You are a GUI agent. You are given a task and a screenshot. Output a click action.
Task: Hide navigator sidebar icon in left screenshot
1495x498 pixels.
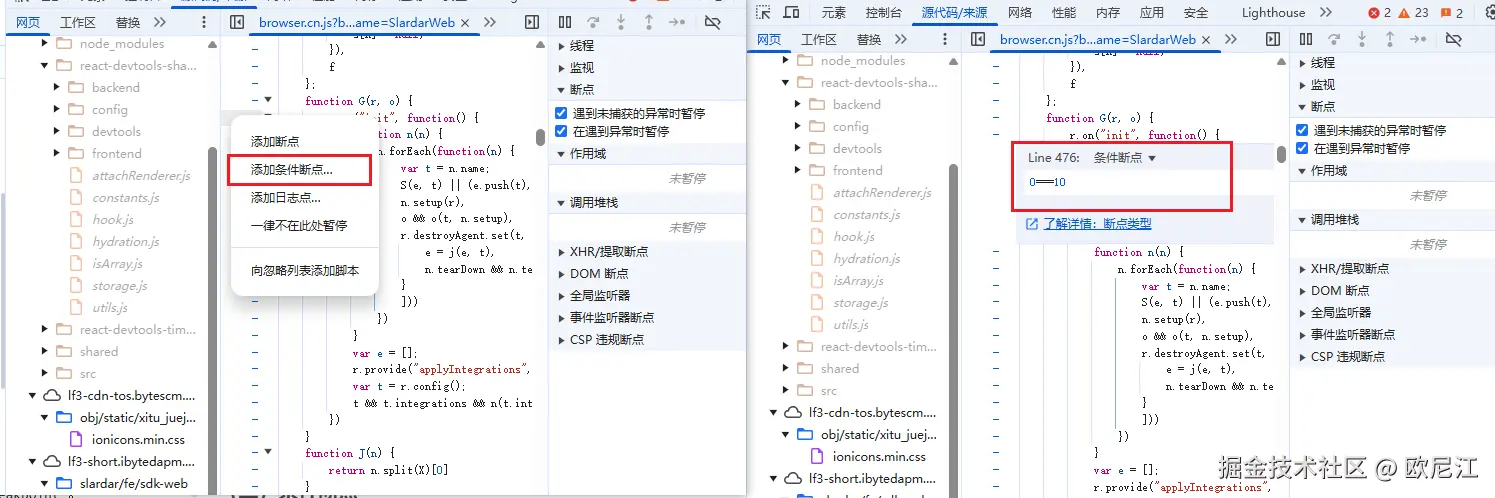pyautogui.click(x=237, y=22)
